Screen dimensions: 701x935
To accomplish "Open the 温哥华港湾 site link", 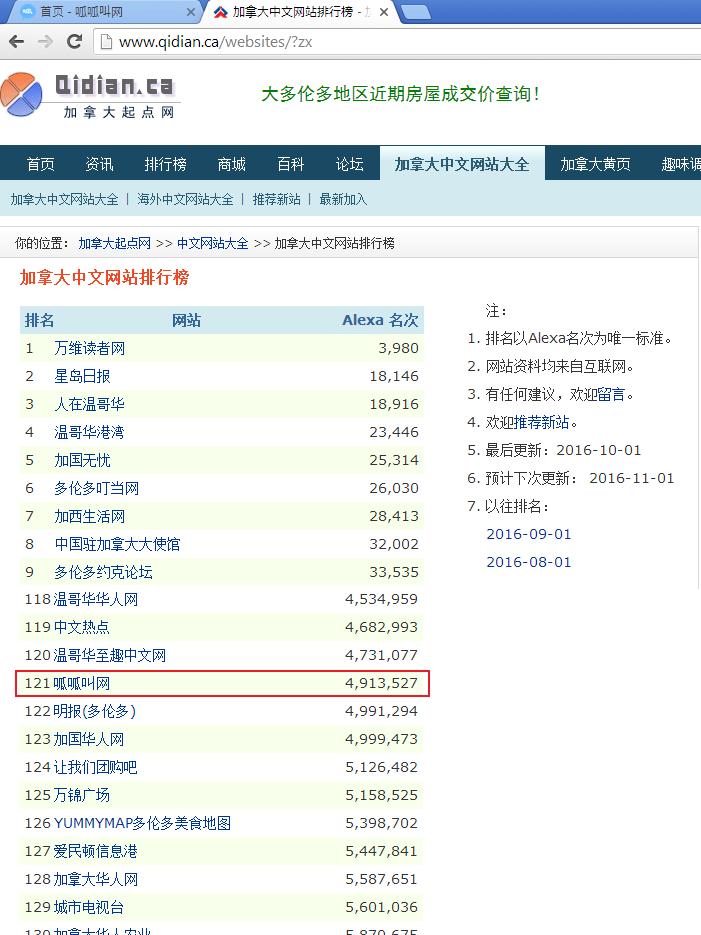I will point(89,432).
